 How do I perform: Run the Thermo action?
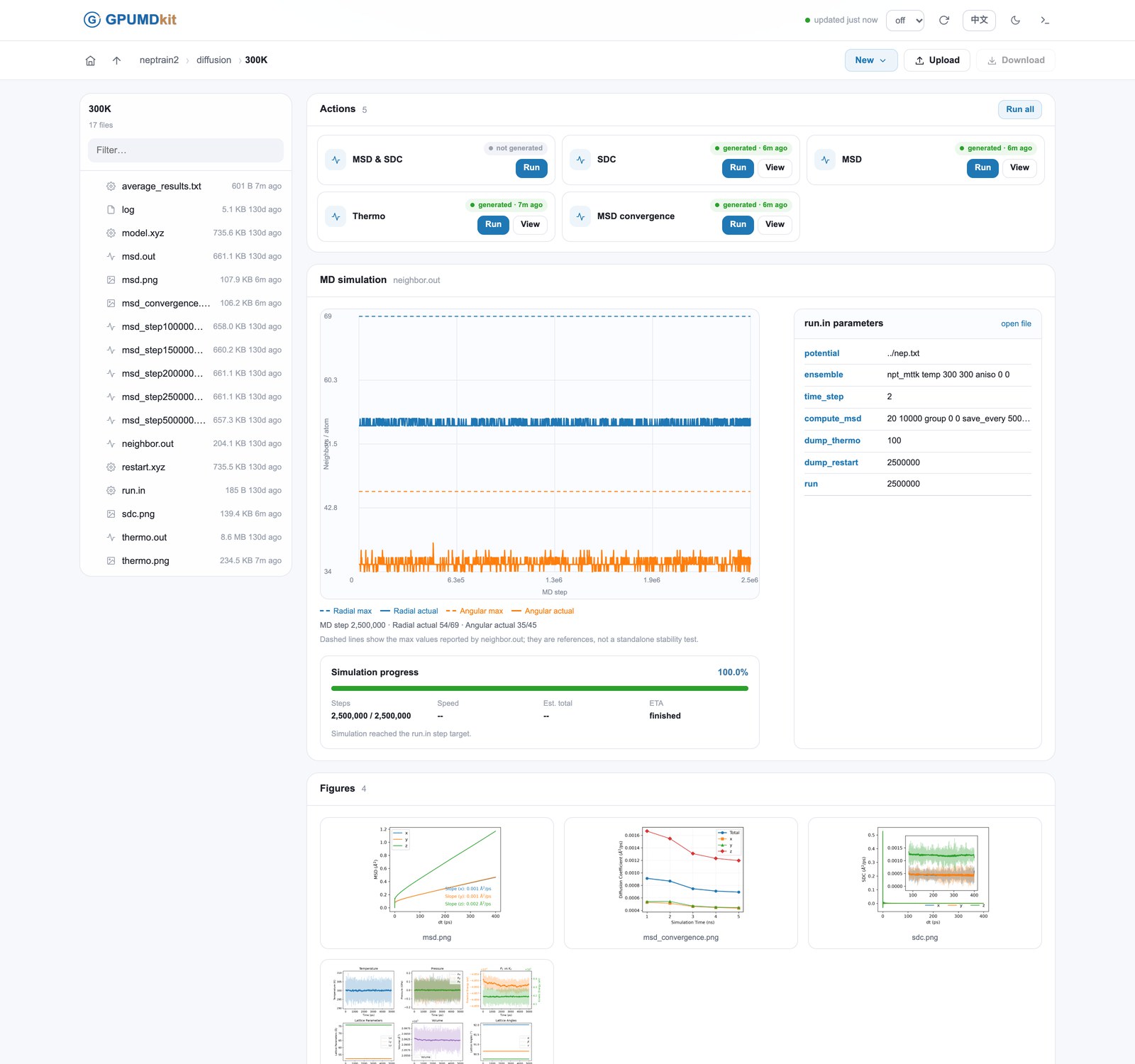tap(493, 225)
